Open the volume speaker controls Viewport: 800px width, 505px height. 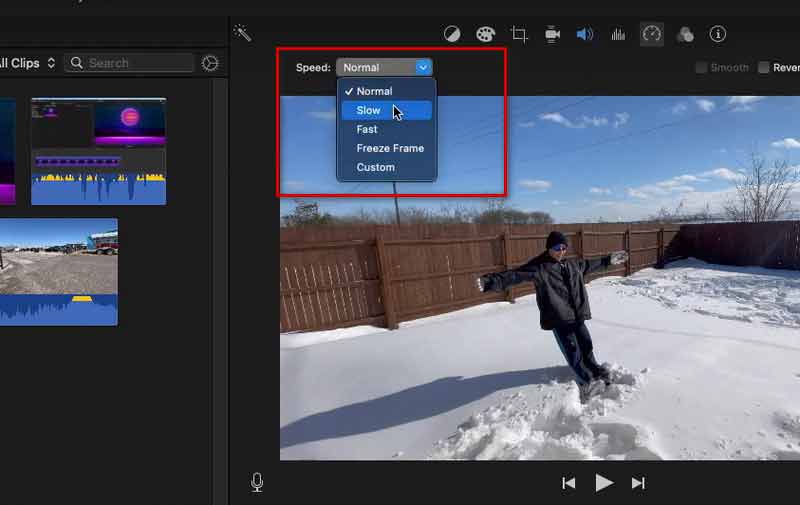tap(585, 34)
